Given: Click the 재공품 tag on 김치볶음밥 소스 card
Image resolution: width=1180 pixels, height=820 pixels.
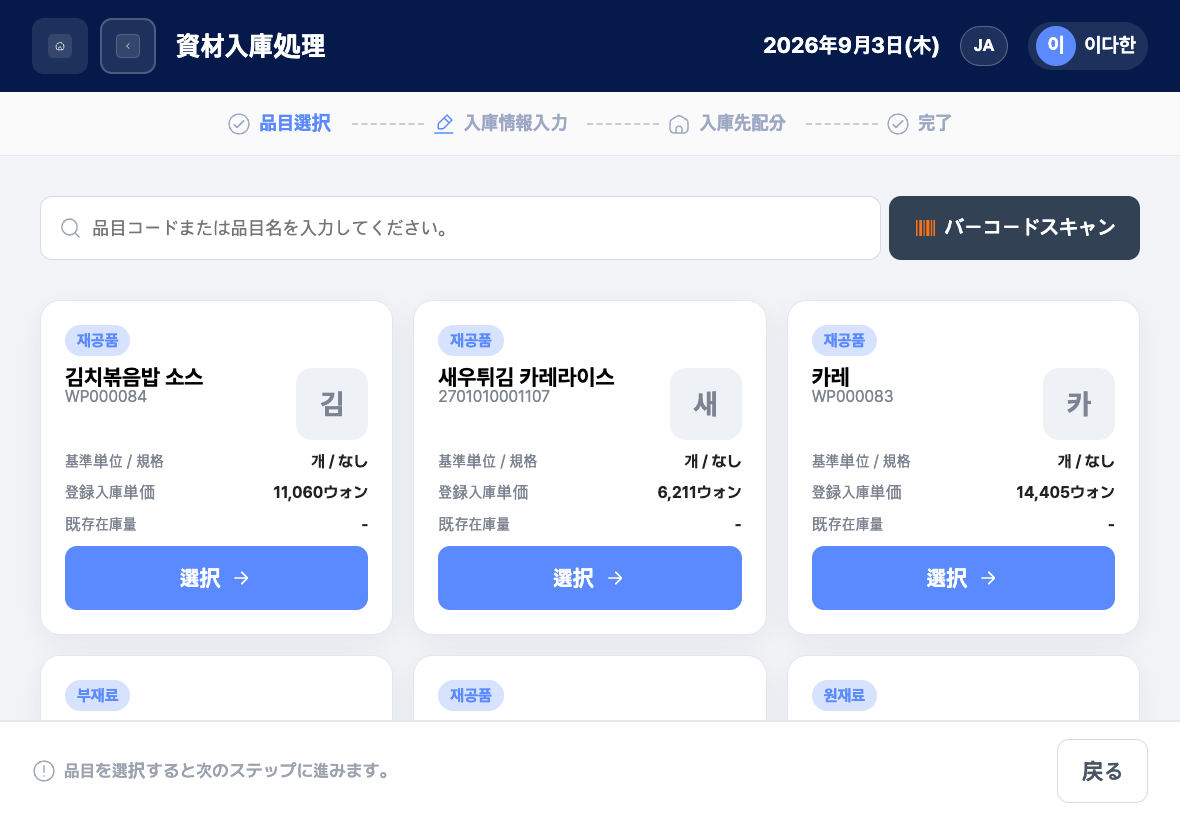Looking at the screenshot, I should pyautogui.click(x=97, y=340).
